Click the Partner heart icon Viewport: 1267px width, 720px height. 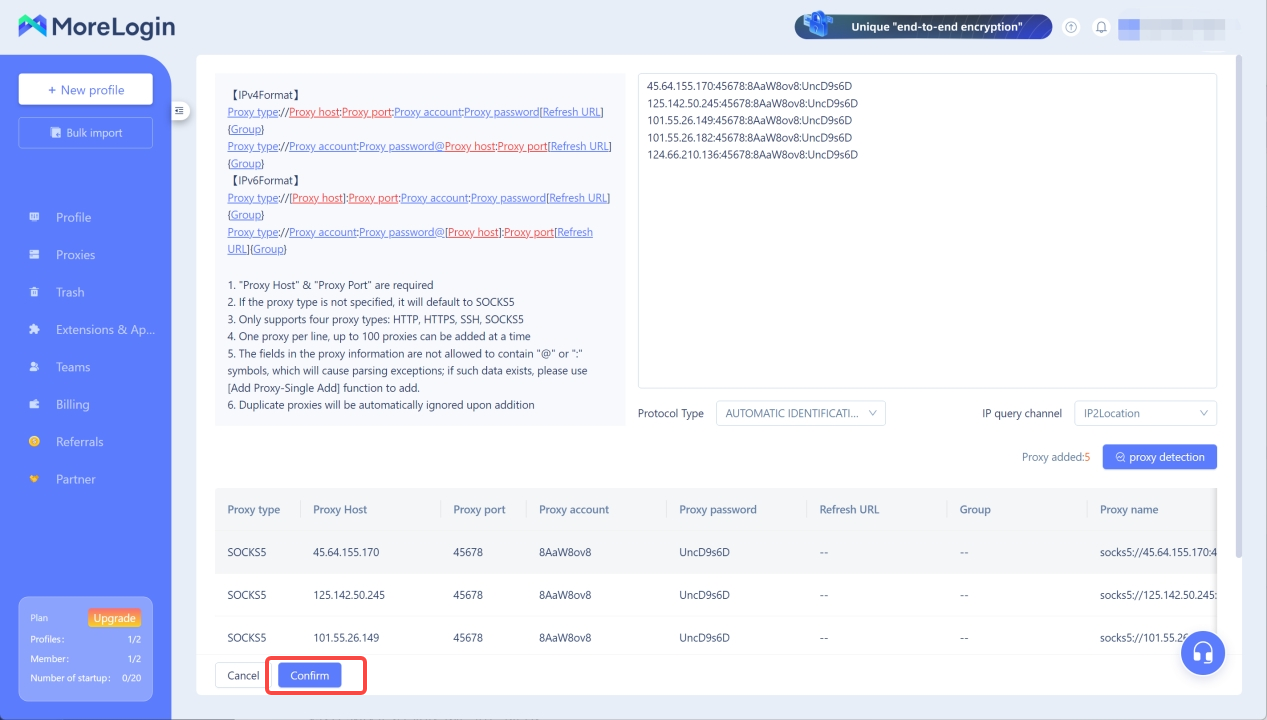(x=35, y=479)
